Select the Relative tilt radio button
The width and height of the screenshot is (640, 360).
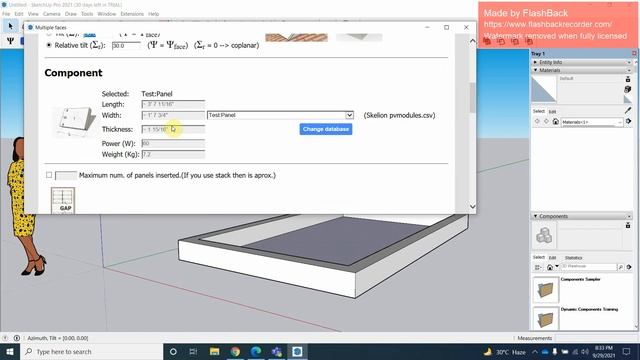coord(49,45)
